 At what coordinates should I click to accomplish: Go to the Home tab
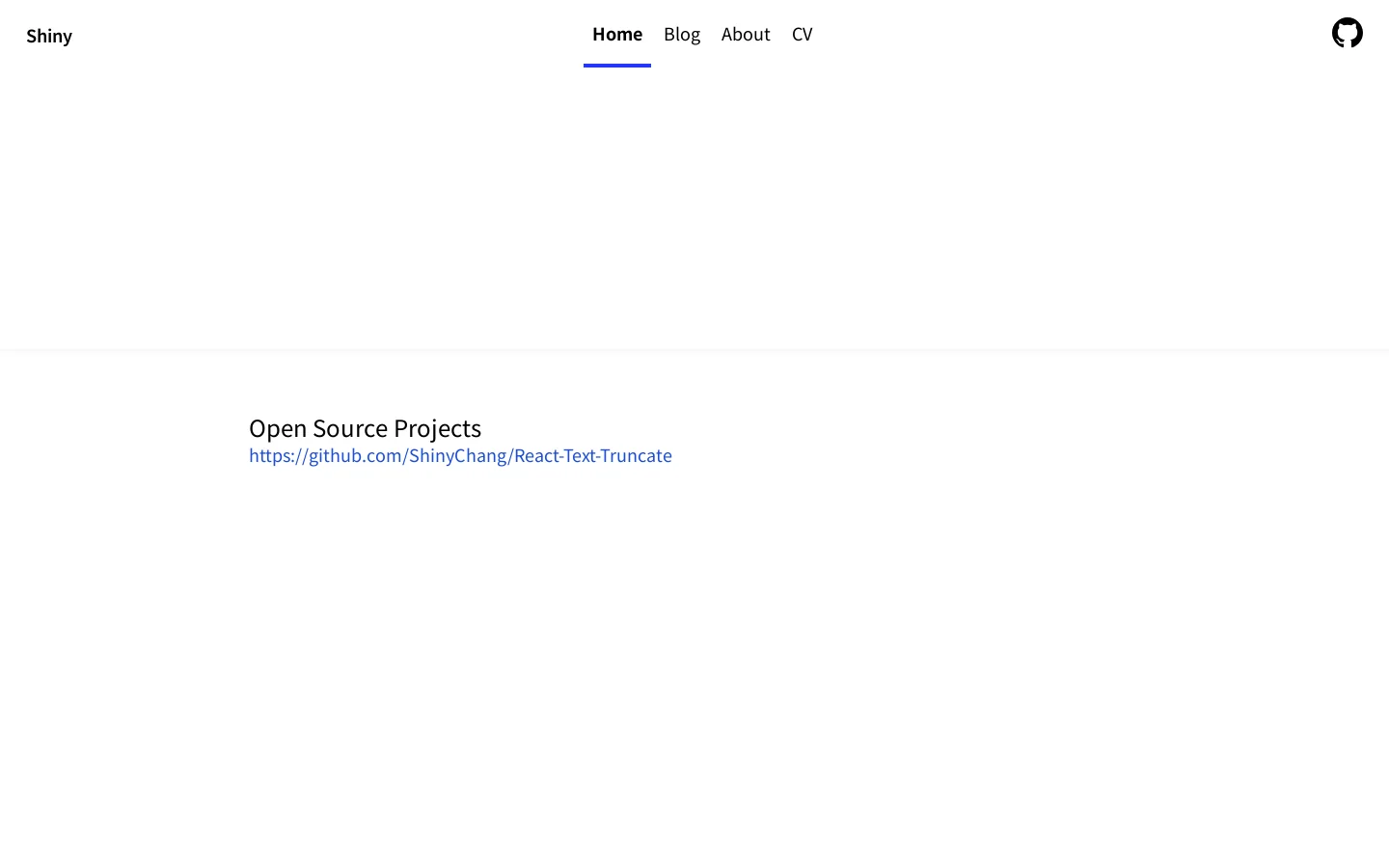pyautogui.click(x=617, y=35)
